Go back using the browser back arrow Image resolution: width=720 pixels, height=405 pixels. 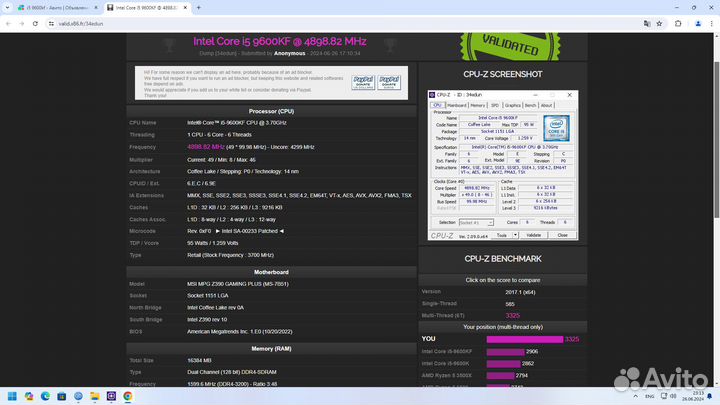(8, 23)
